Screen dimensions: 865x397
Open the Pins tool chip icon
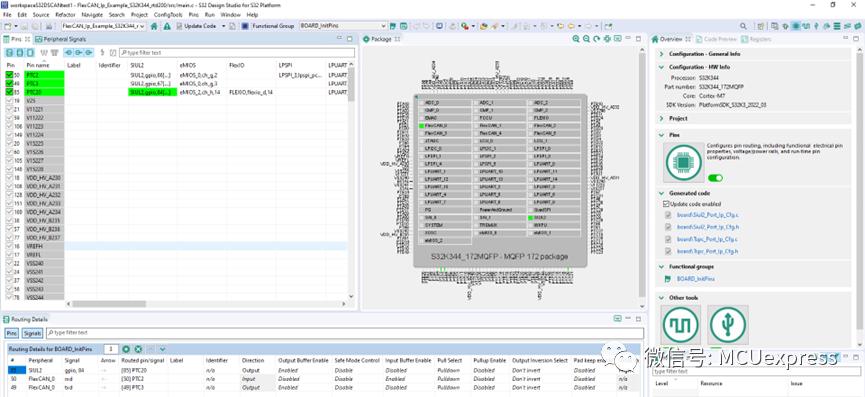tap(684, 163)
